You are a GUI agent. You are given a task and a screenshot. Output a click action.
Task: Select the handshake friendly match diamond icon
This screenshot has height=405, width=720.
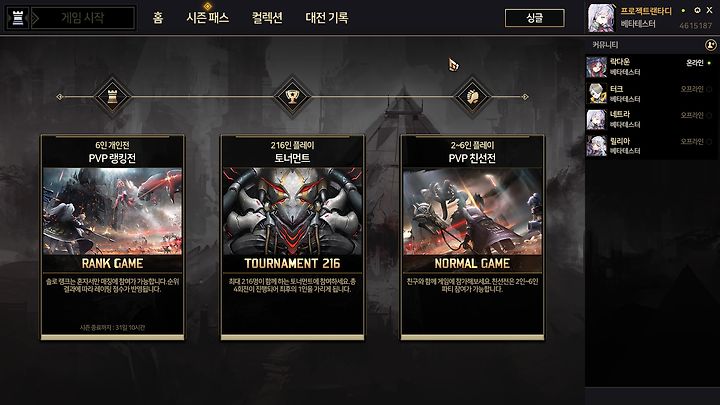(472, 97)
